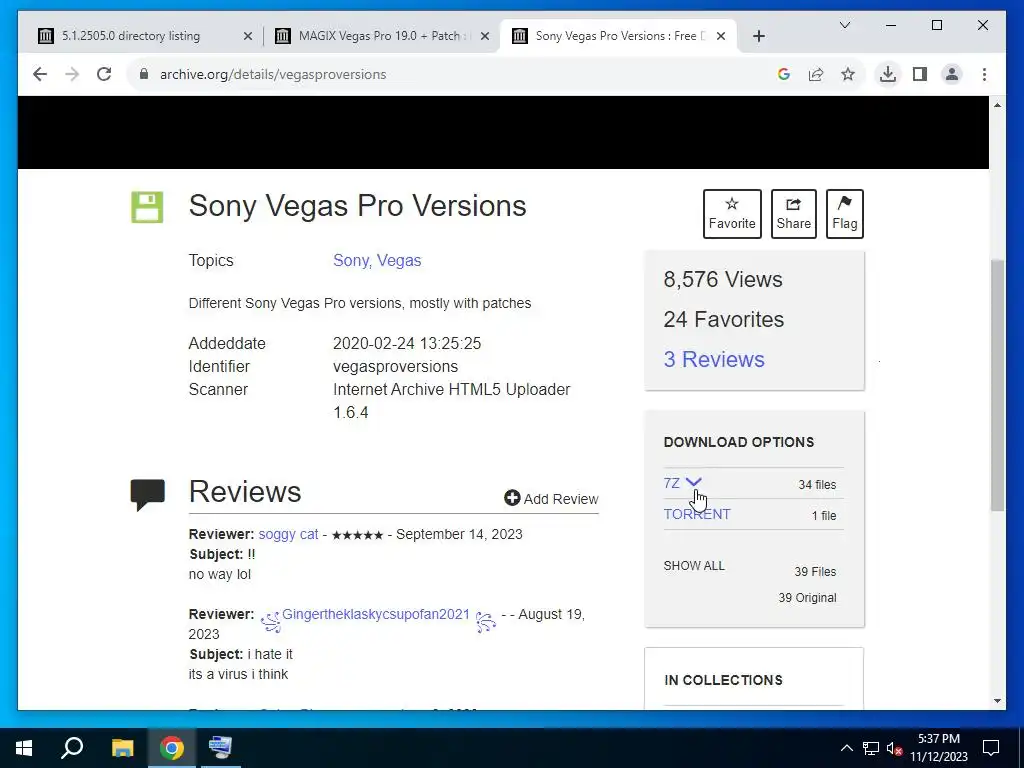Show hidden system tray icons
The height and width of the screenshot is (768, 1024).
tap(846, 748)
